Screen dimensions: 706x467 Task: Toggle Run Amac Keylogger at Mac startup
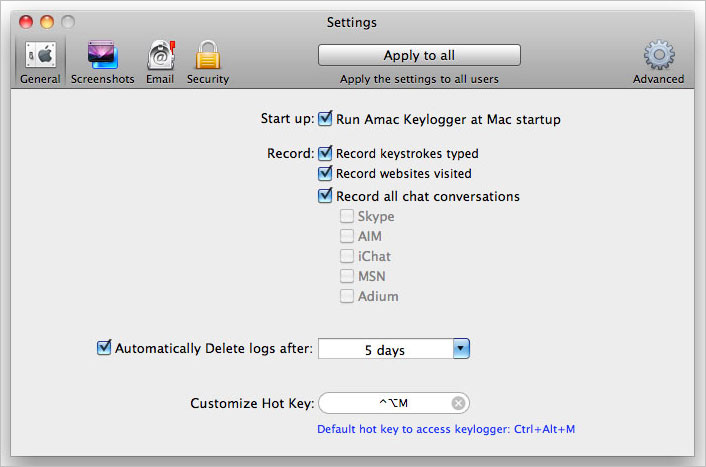coord(325,119)
